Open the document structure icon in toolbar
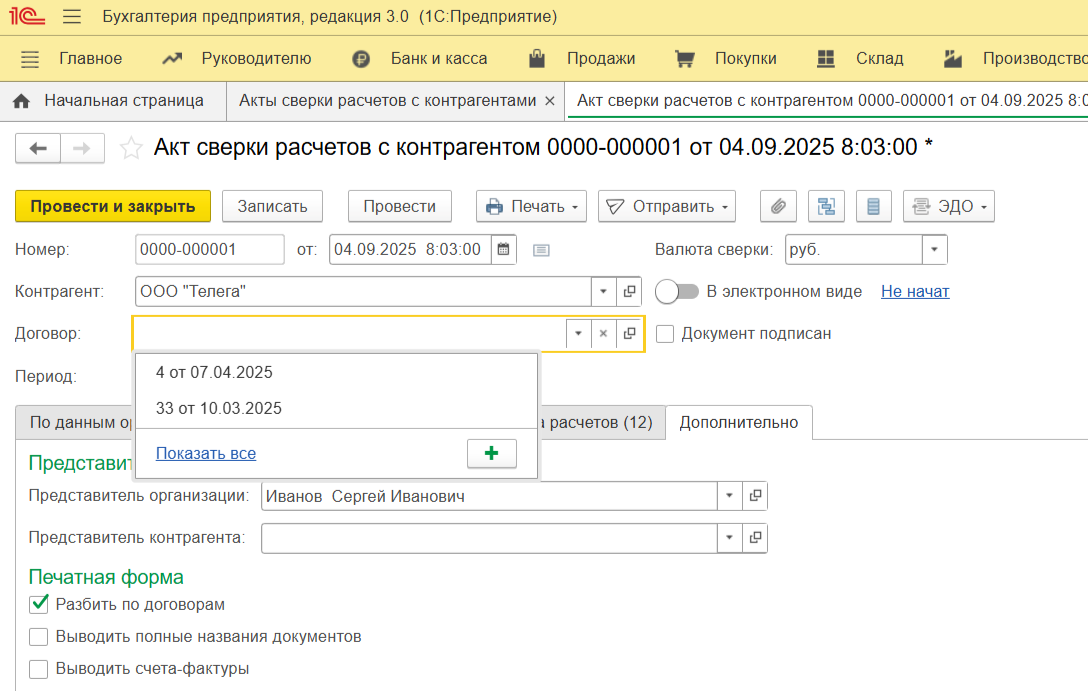This screenshot has width=1088, height=691. coord(826,207)
